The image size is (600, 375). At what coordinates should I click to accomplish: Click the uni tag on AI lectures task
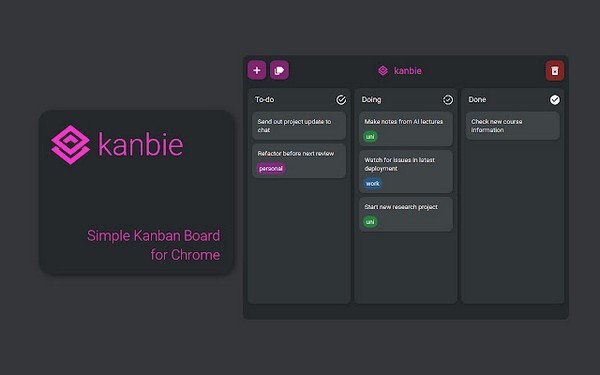coord(370,137)
